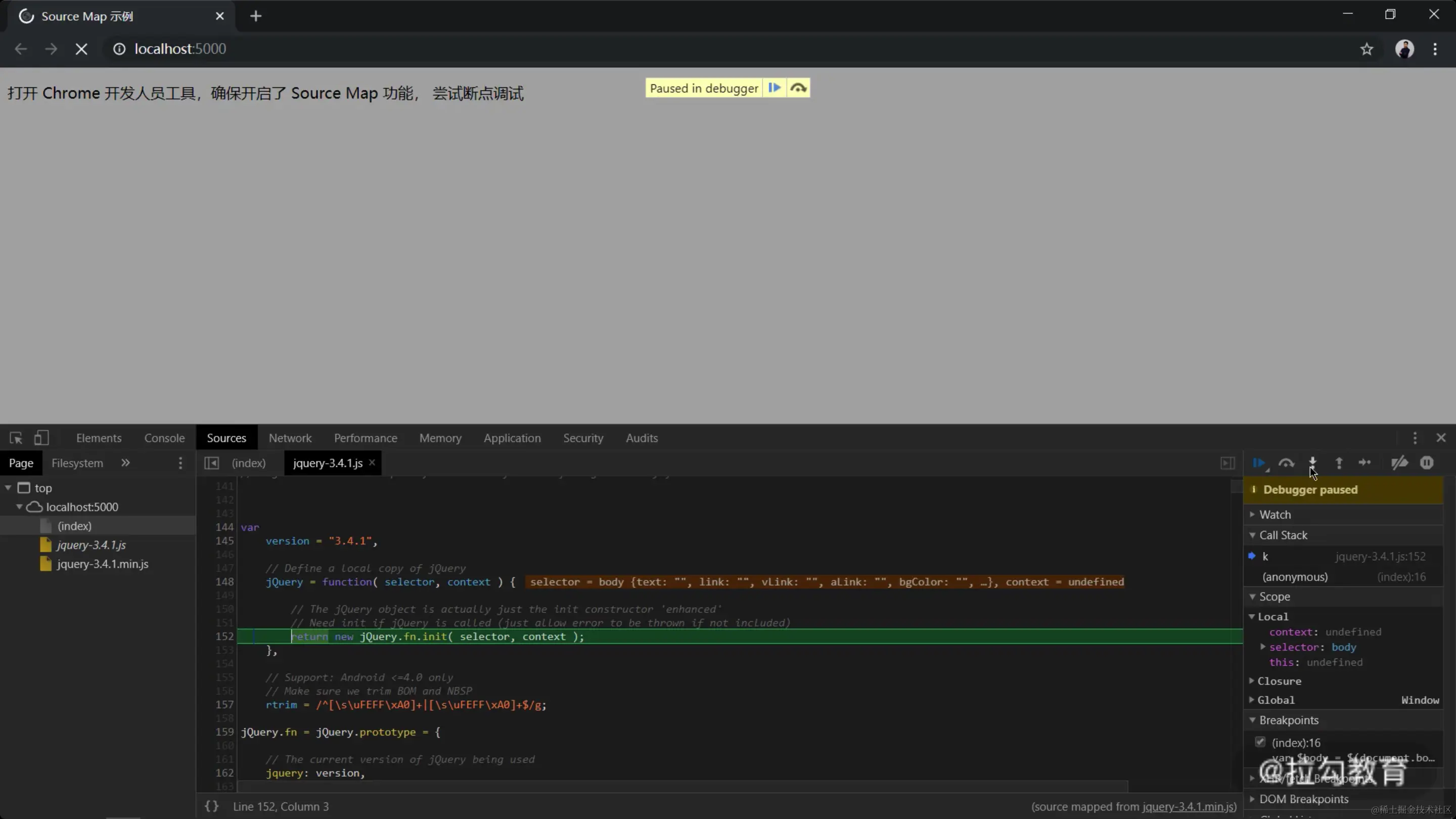Close the jquery-3.4.1.js editor tab
The image size is (1456, 819).
[x=372, y=463]
